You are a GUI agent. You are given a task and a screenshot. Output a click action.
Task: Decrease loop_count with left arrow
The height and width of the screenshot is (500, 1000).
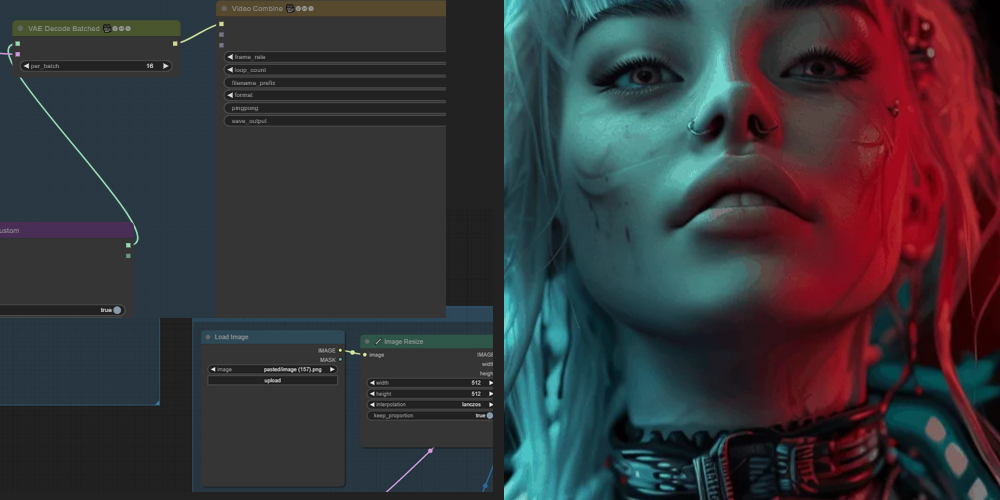[230, 70]
